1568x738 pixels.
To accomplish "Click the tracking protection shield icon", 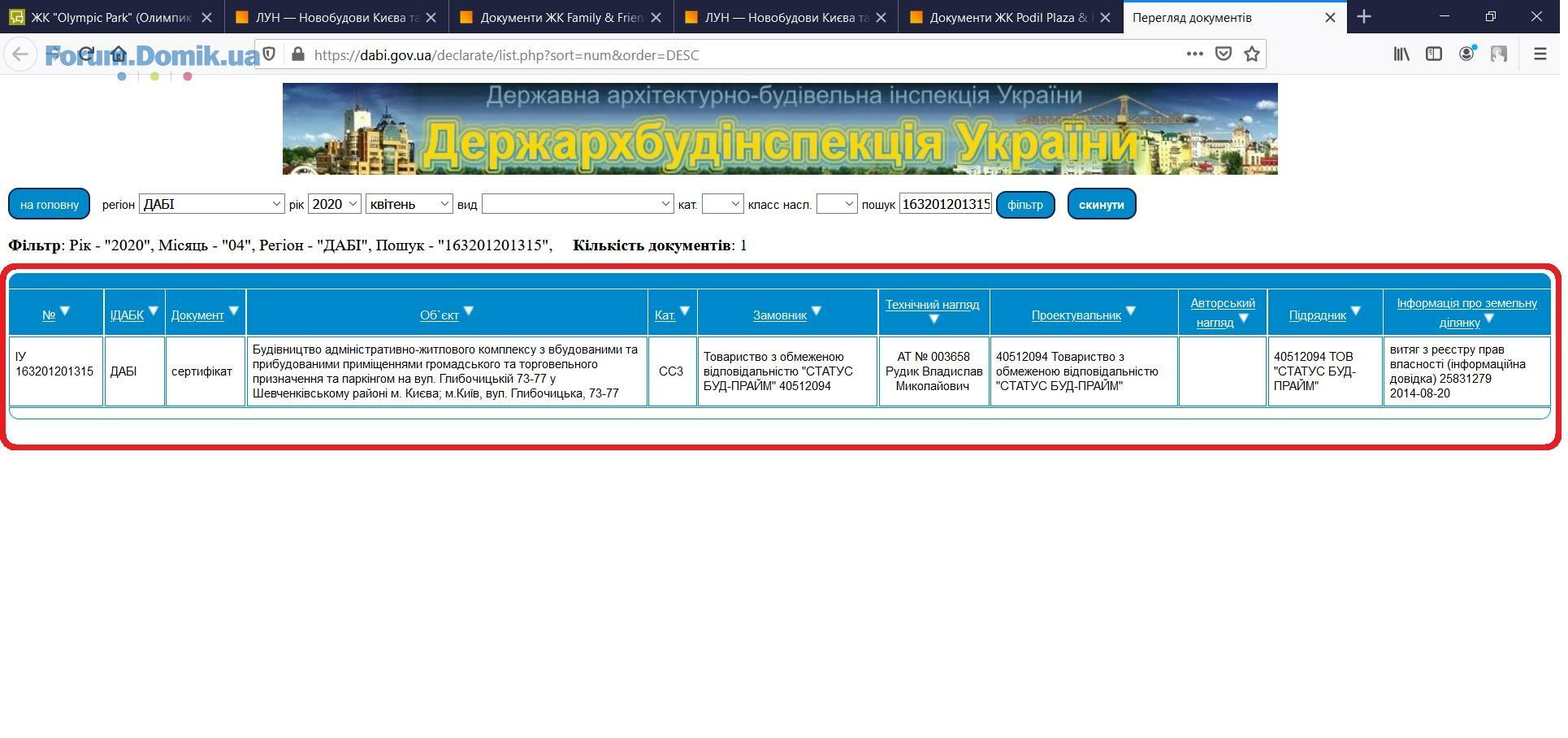I will 270,54.
